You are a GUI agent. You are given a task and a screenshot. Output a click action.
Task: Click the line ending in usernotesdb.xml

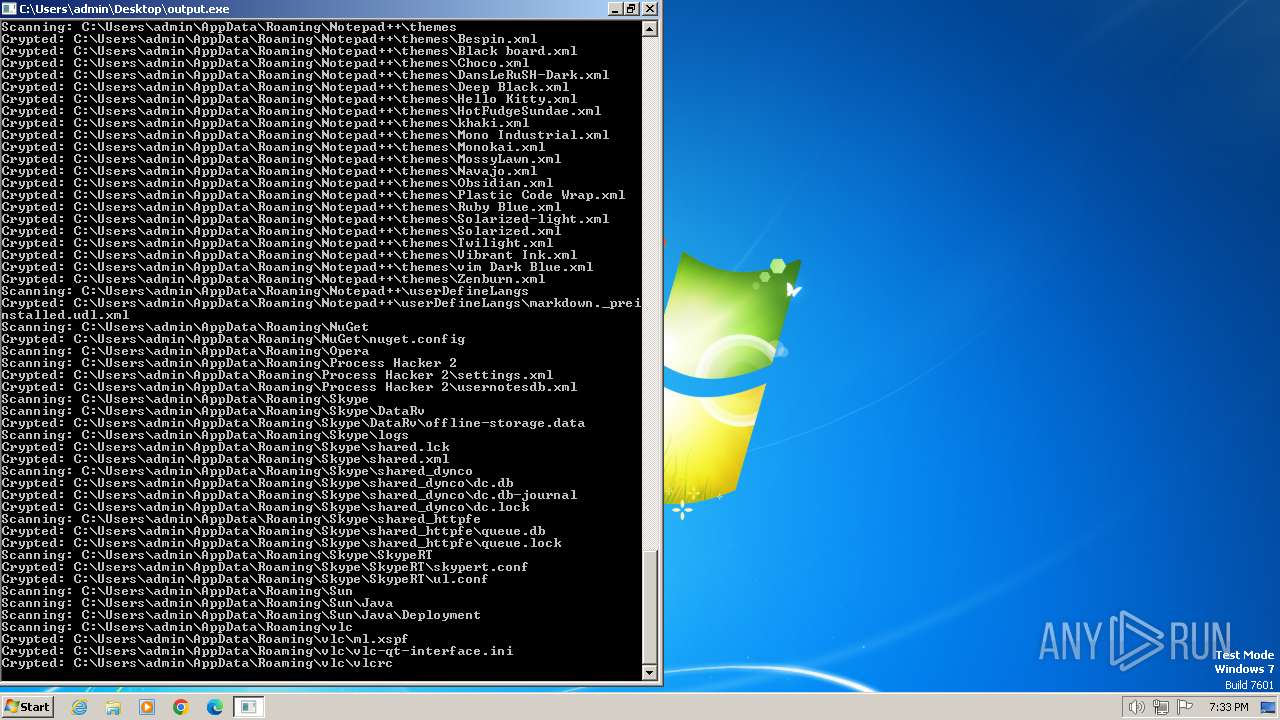pos(289,387)
